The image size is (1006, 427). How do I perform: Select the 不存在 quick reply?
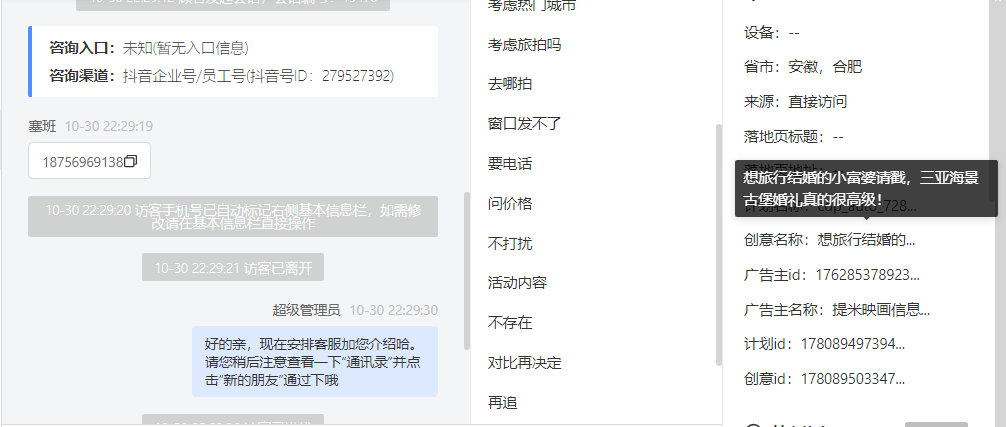pyautogui.click(x=510, y=322)
